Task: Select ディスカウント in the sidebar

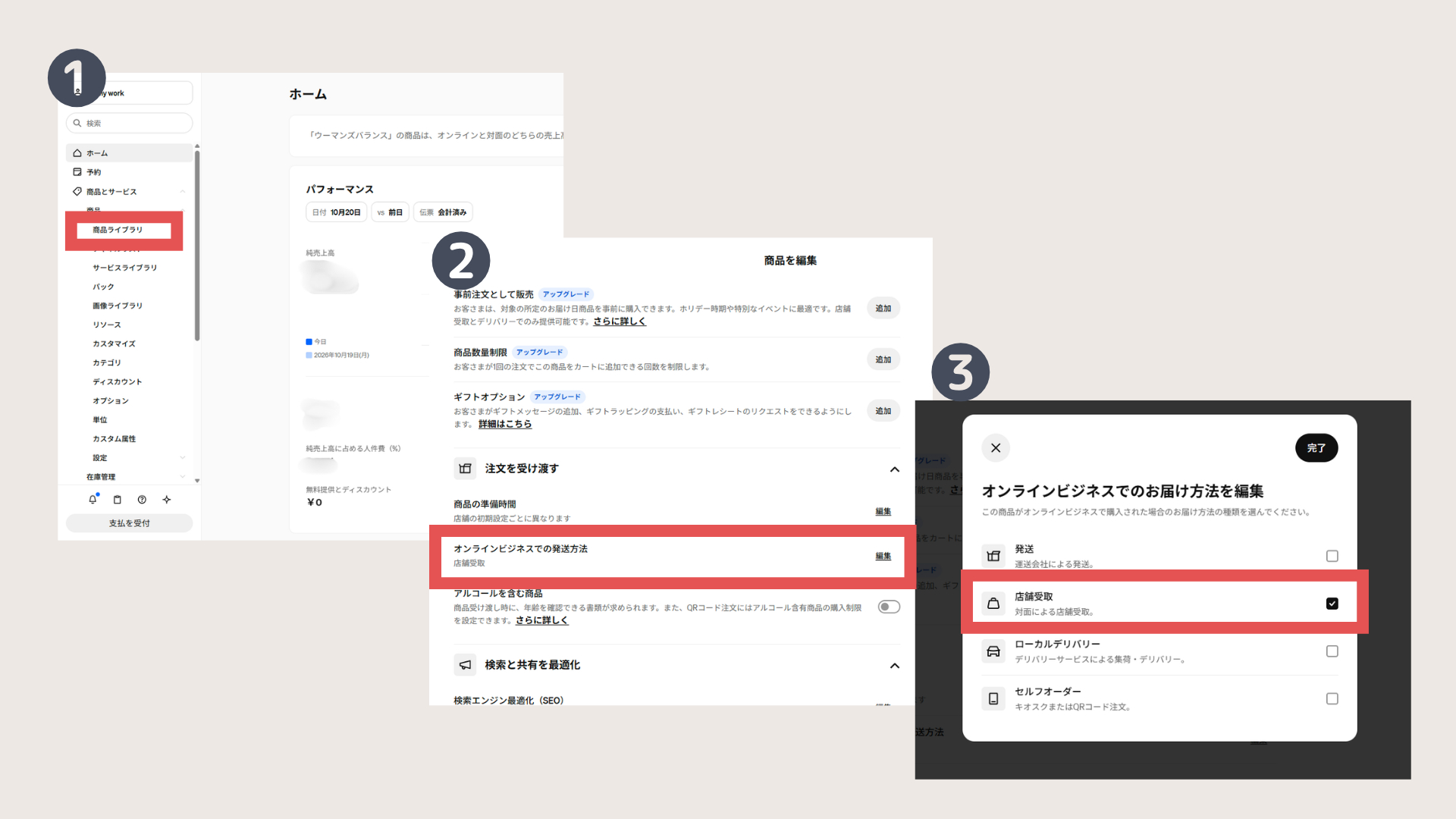Action: click(118, 381)
